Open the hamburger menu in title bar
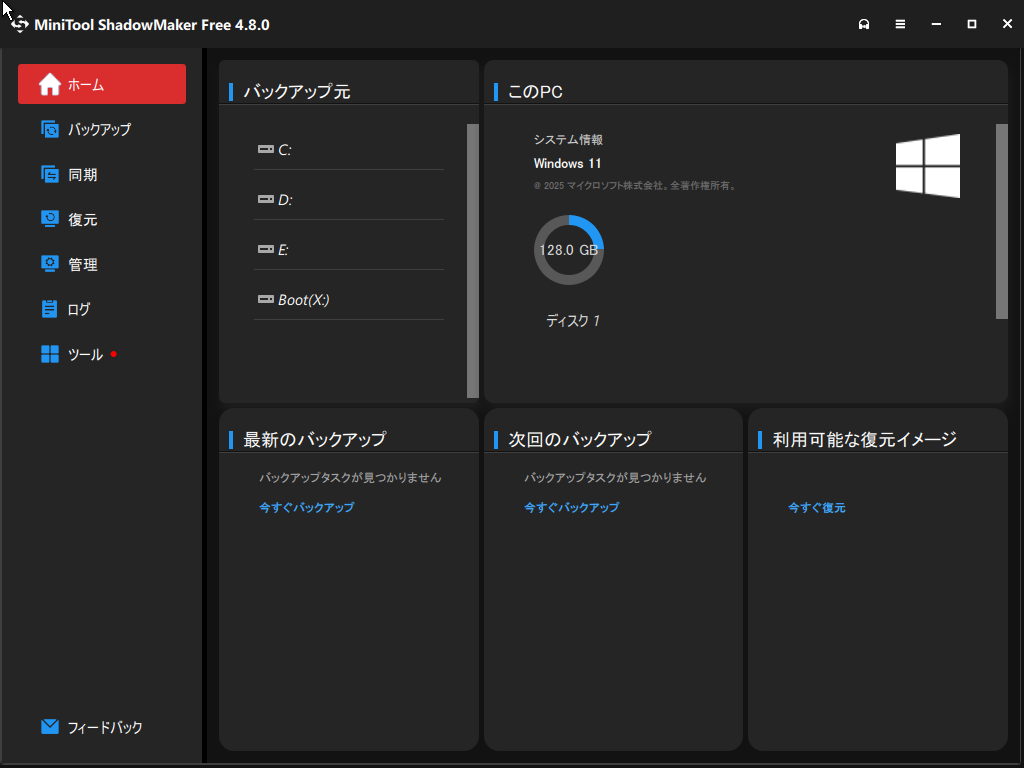1024x768 pixels. tap(900, 24)
